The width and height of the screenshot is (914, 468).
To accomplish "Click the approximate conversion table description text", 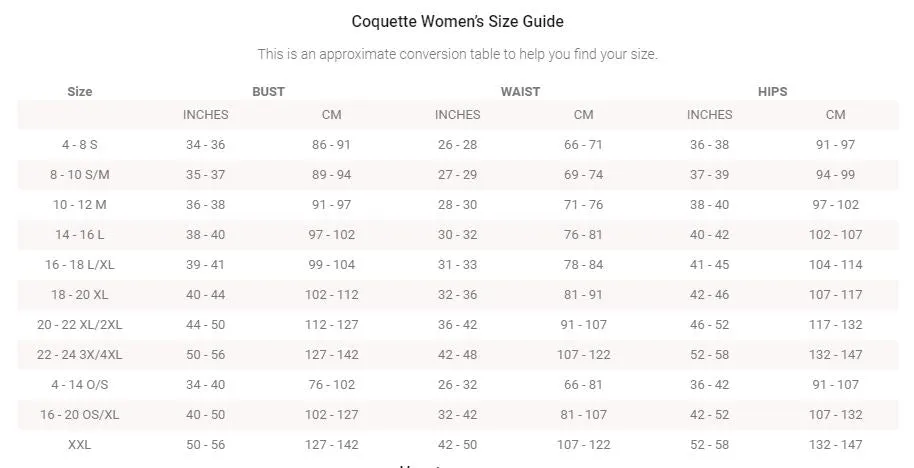I will tap(458, 54).
